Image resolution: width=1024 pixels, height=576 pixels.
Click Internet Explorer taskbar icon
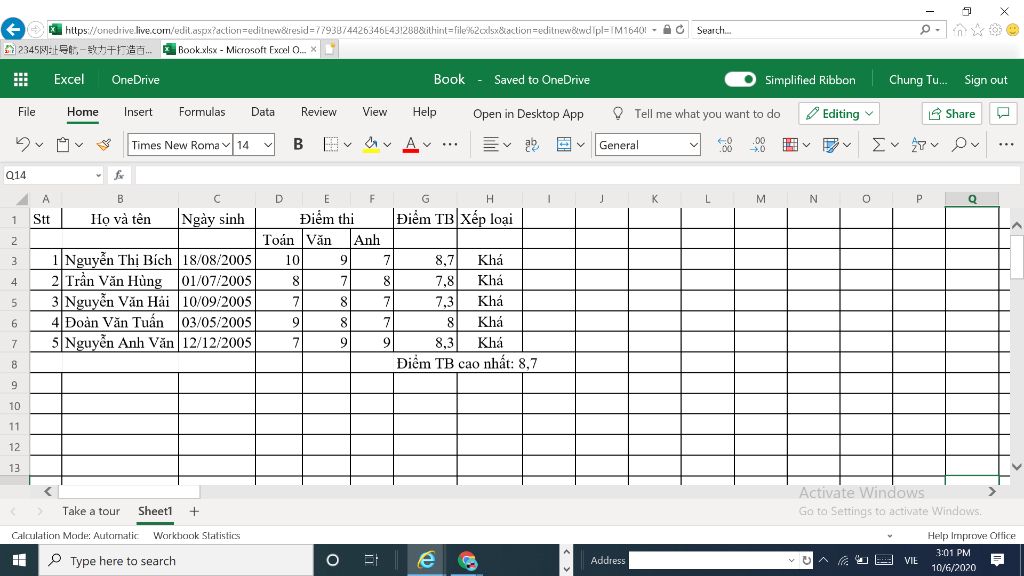pos(426,560)
